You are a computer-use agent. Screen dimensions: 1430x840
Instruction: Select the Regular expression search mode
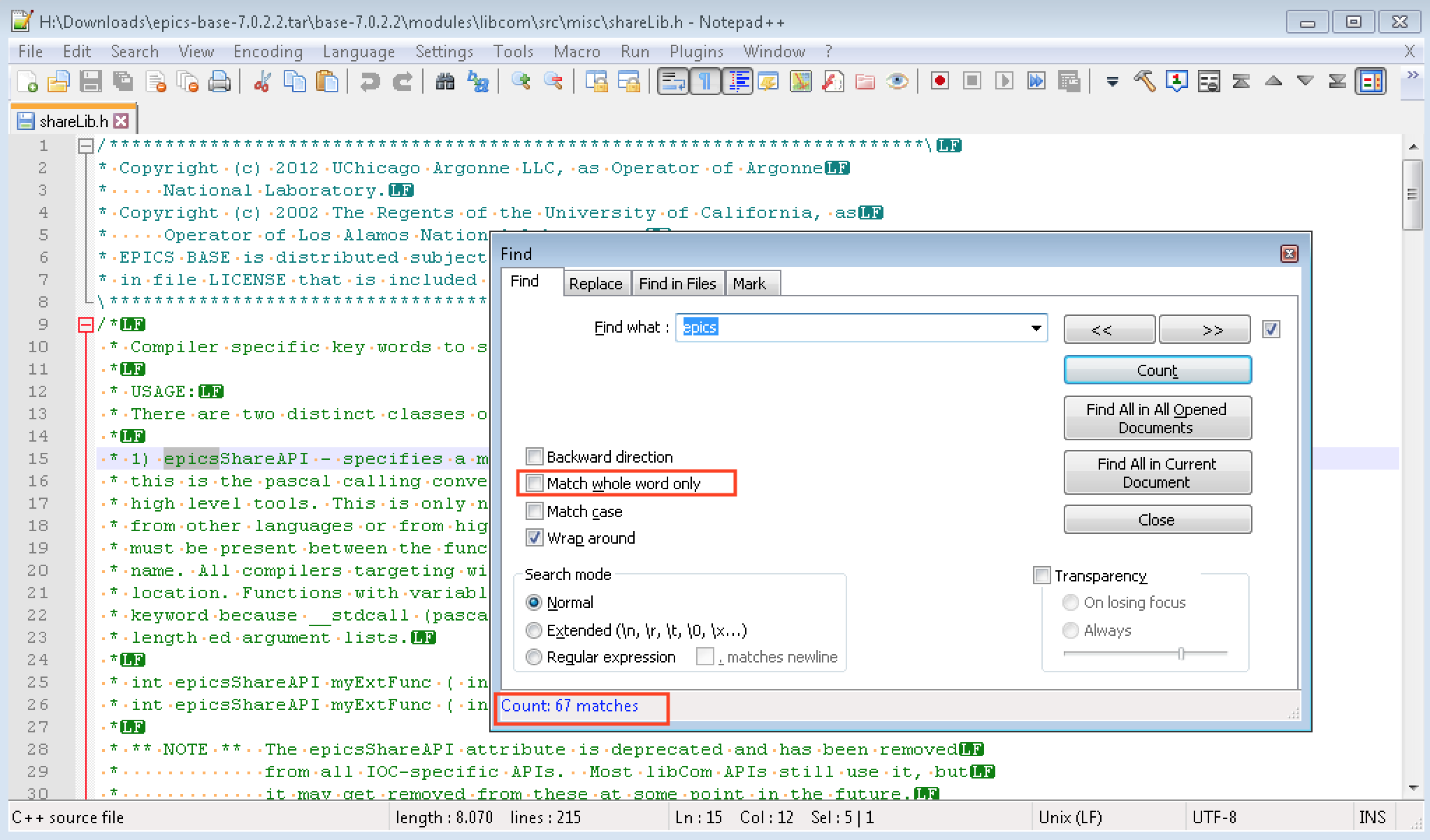534,657
